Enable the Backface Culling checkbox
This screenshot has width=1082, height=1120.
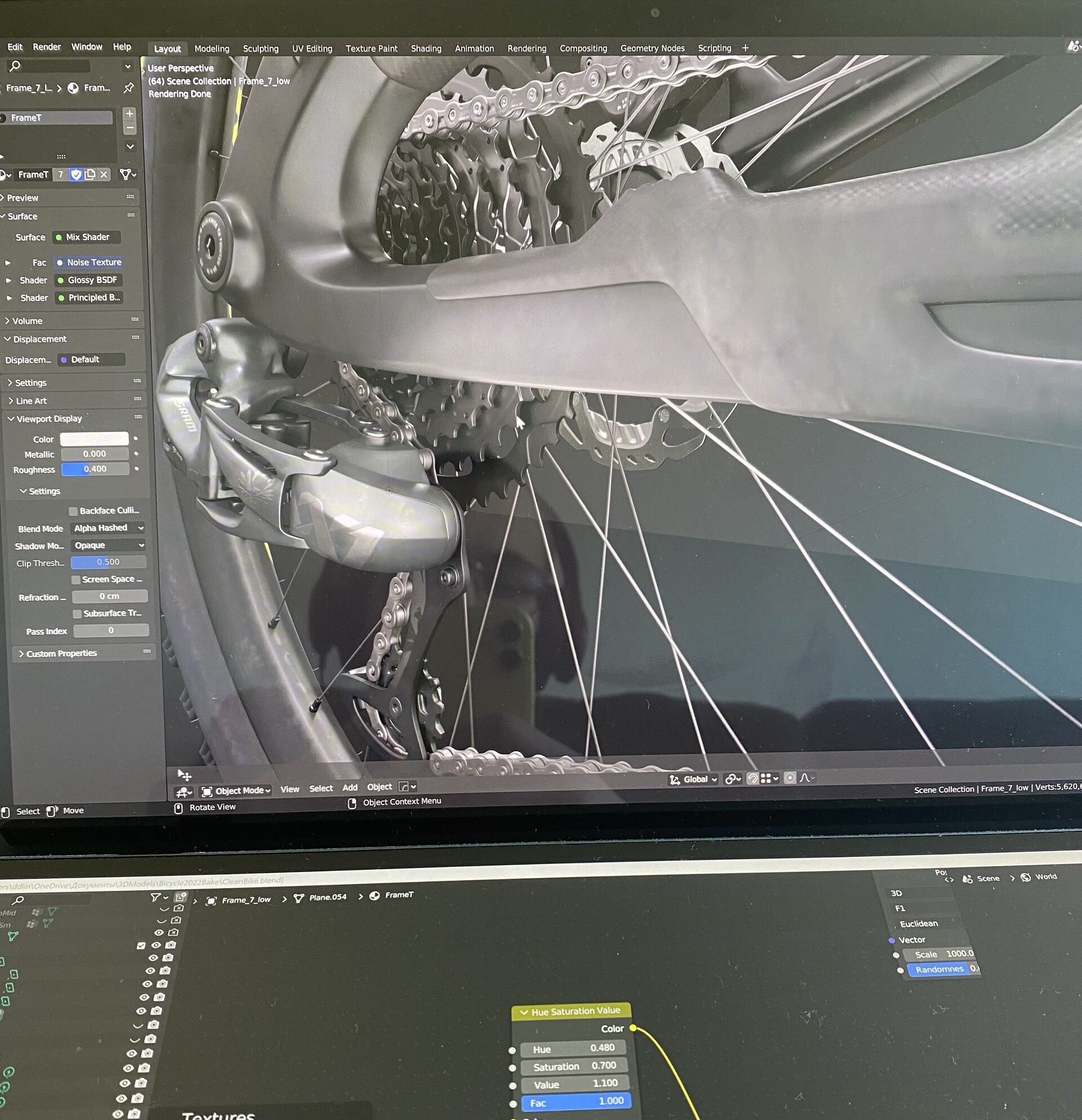(x=73, y=510)
